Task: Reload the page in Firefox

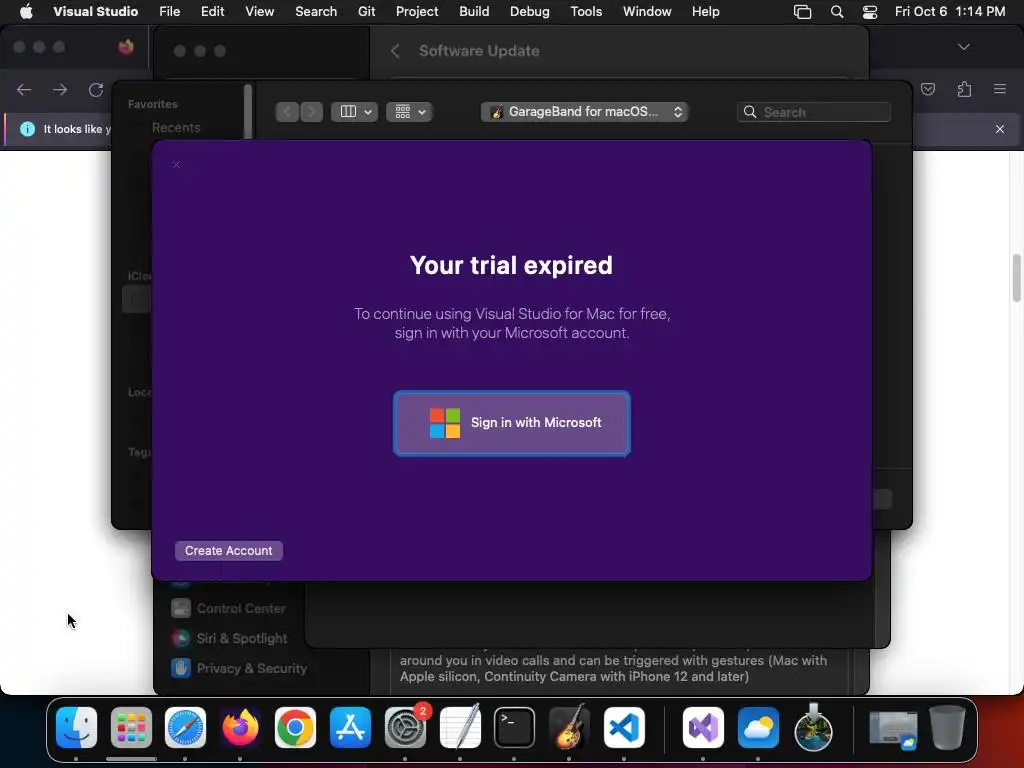Action: pos(96,89)
